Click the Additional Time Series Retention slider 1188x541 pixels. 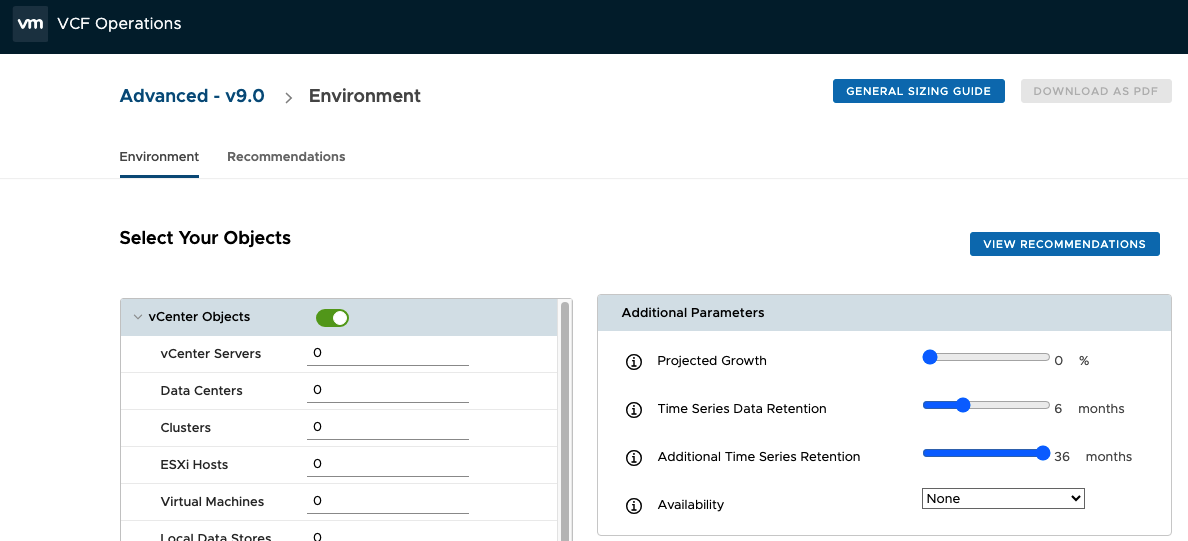click(x=985, y=453)
